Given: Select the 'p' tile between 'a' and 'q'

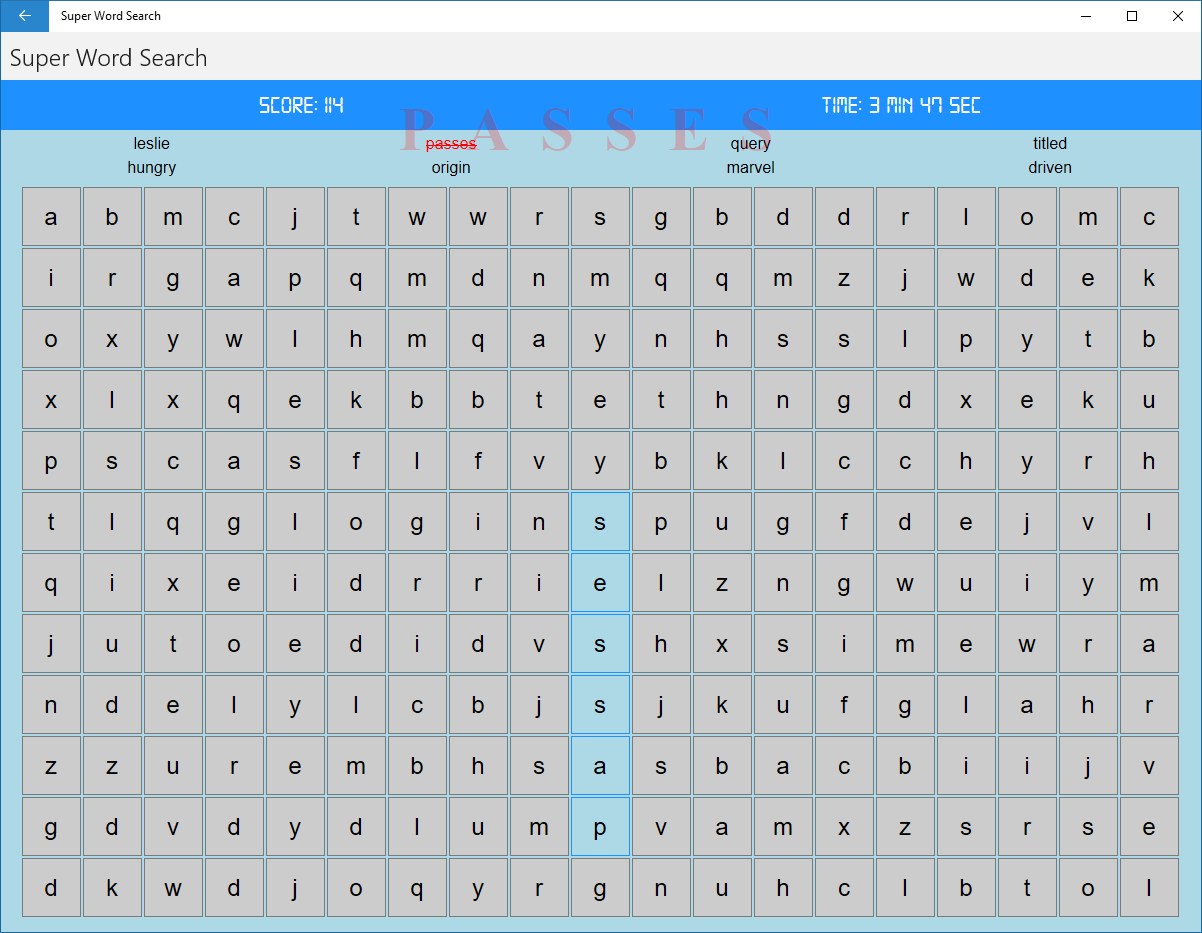Looking at the screenshot, I should 295,278.
